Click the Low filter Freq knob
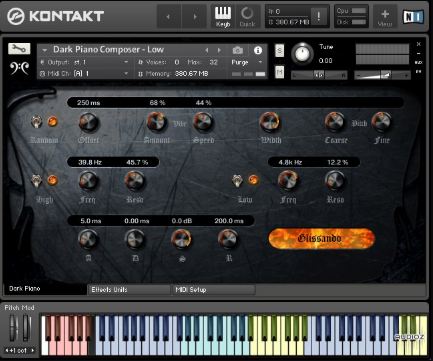433x361 pixels. point(288,180)
